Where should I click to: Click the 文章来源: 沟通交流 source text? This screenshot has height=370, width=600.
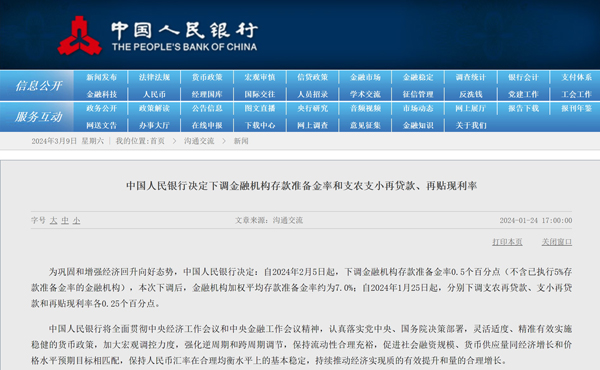[x=269, y=220]
